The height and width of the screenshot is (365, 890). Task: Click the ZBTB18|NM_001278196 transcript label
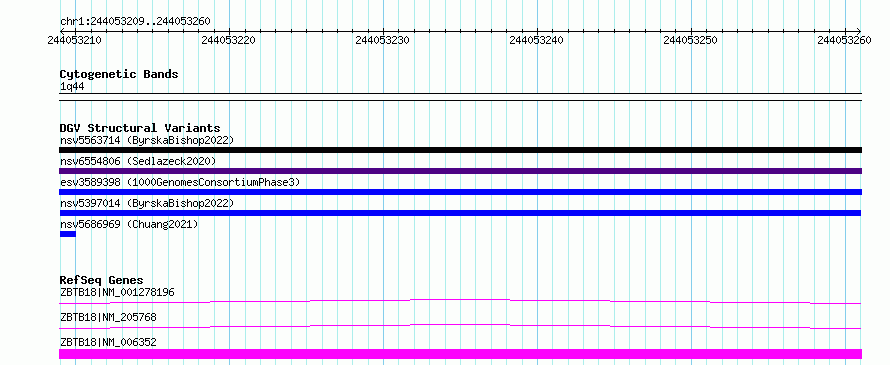coord(117,292)
